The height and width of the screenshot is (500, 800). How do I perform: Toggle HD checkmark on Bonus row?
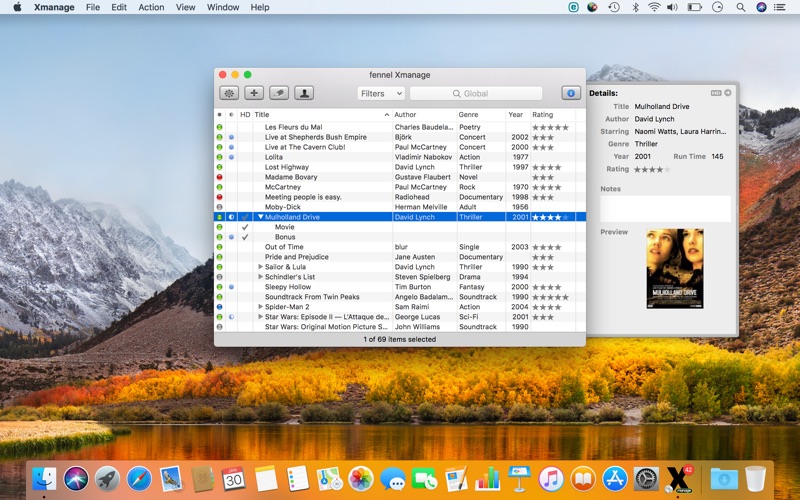(245, 237)
